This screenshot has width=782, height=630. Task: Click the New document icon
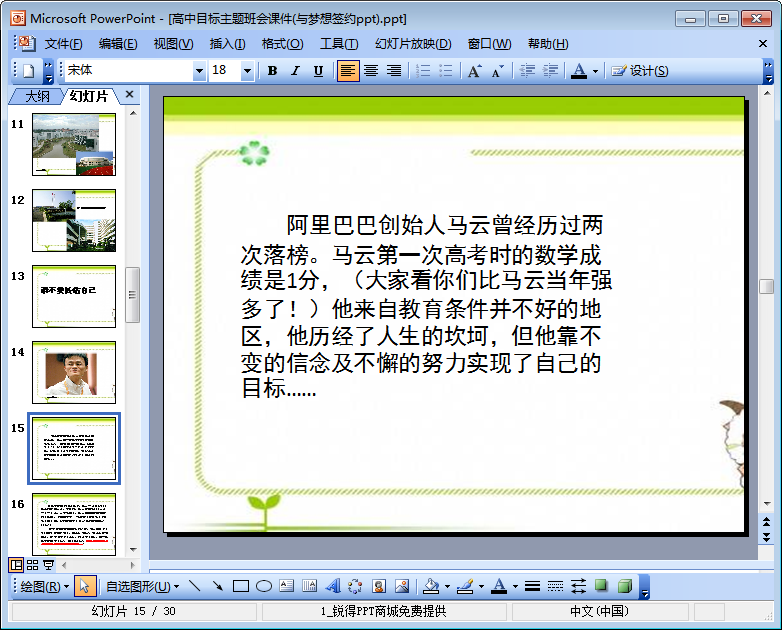(x=29, y=71)
